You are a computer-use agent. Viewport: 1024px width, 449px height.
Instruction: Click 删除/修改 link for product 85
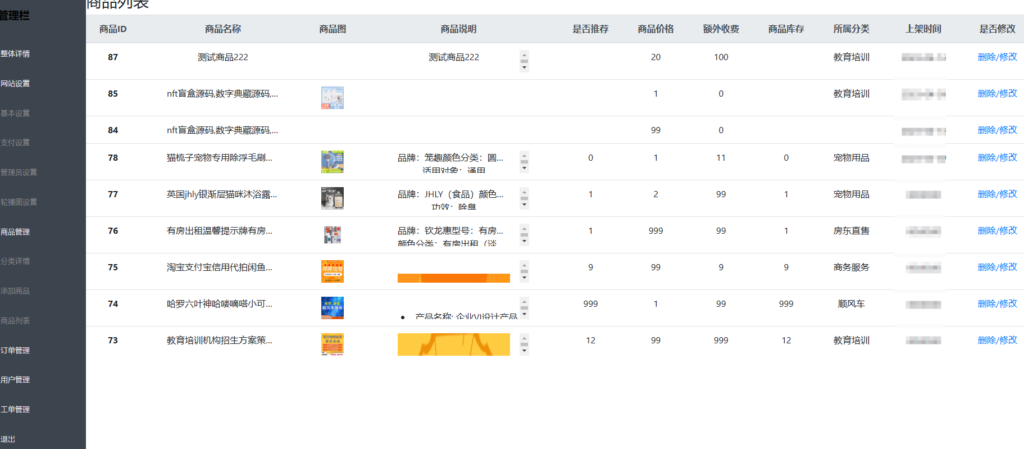pos(997,93)
